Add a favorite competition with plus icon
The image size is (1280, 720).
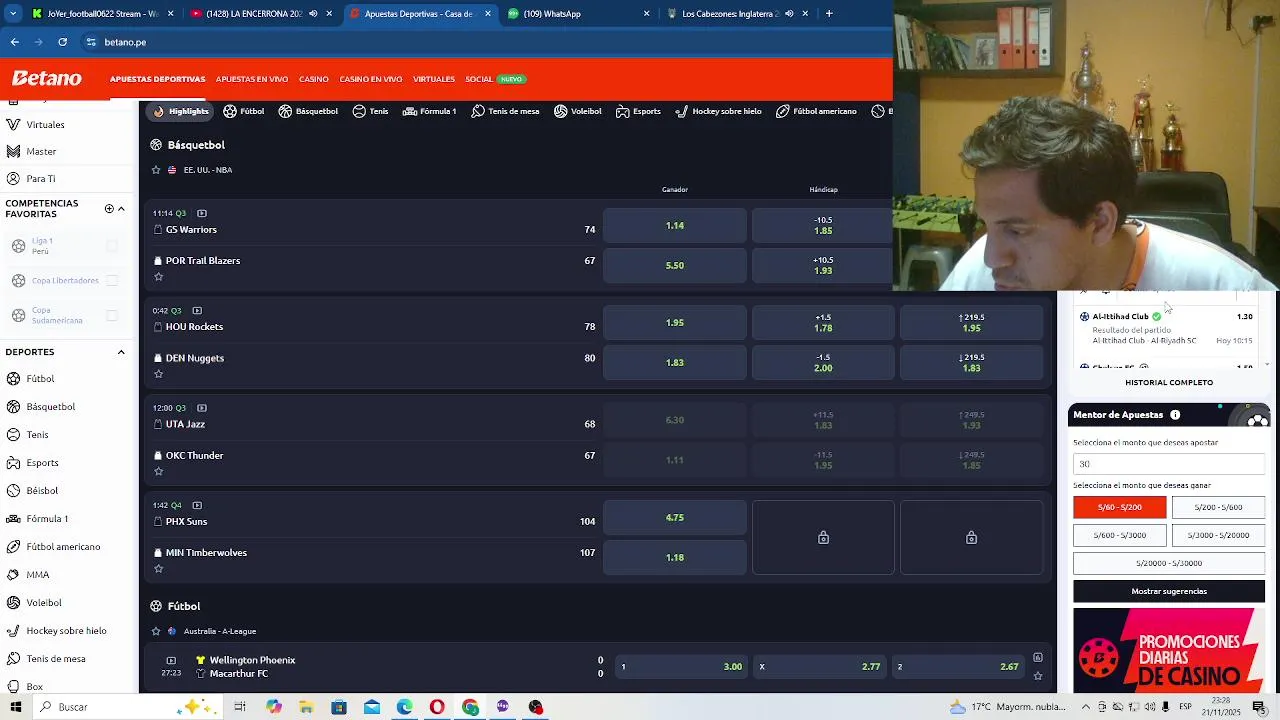point(109,209)
